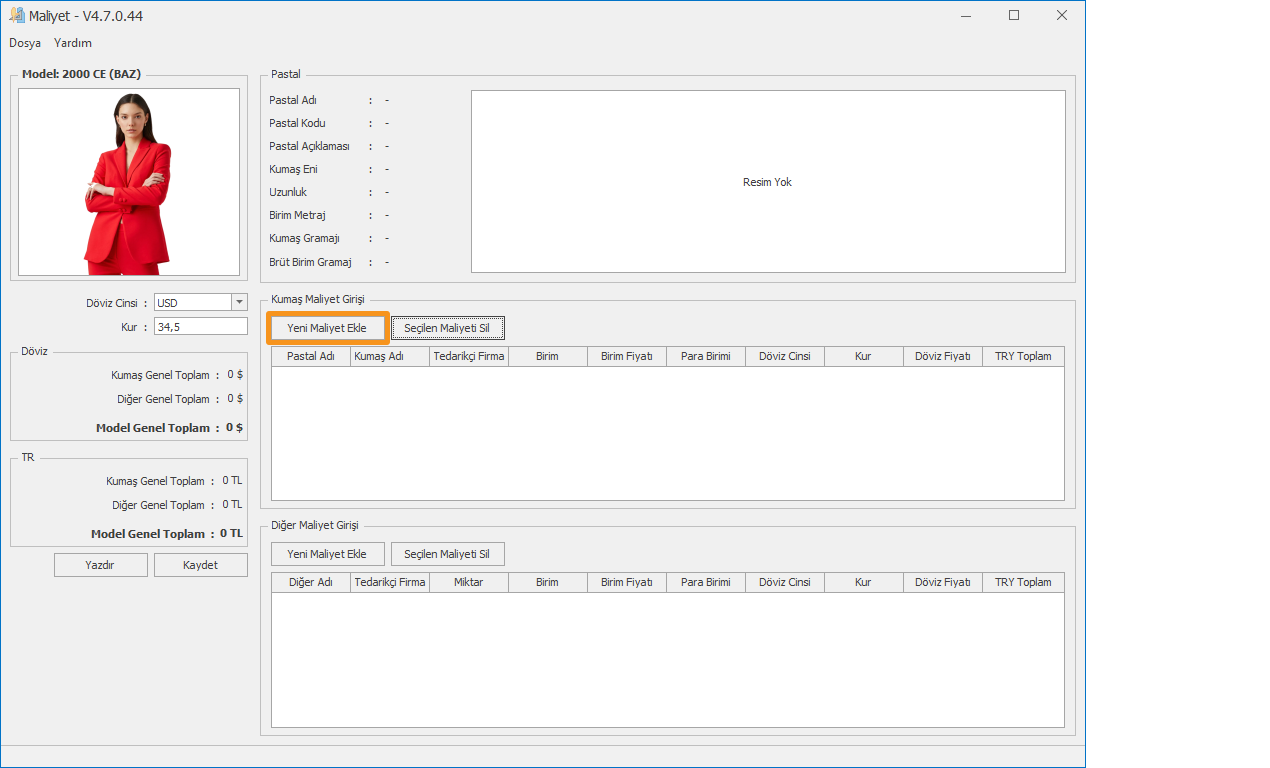Expand the Döviz Cinsi currency dropdown
This screenshot has width=1270, height=768.
click(239, 303)
